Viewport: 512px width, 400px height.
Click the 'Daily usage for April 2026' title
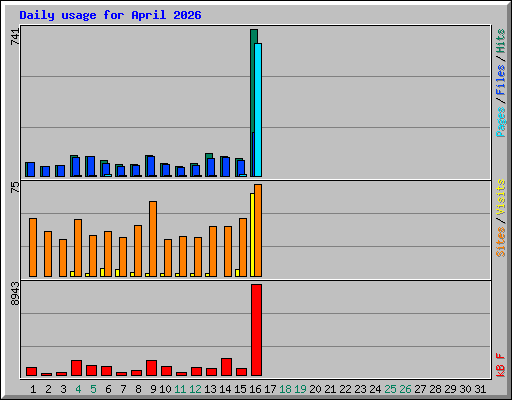pyautogui.click(x=110, y=15)
